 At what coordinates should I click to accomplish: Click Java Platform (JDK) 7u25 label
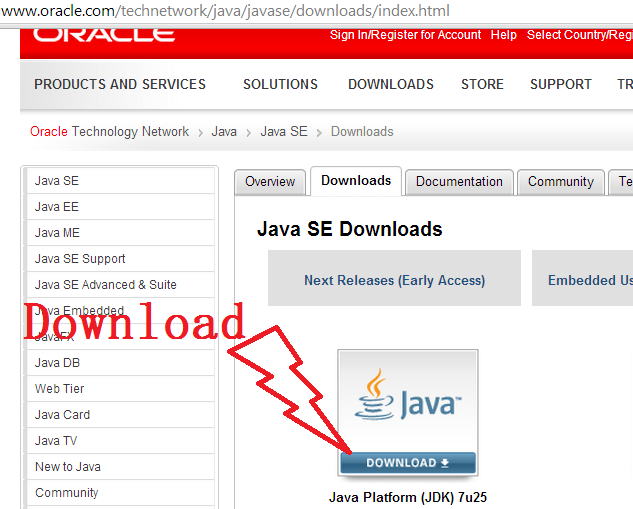click(x=408, y=497)
